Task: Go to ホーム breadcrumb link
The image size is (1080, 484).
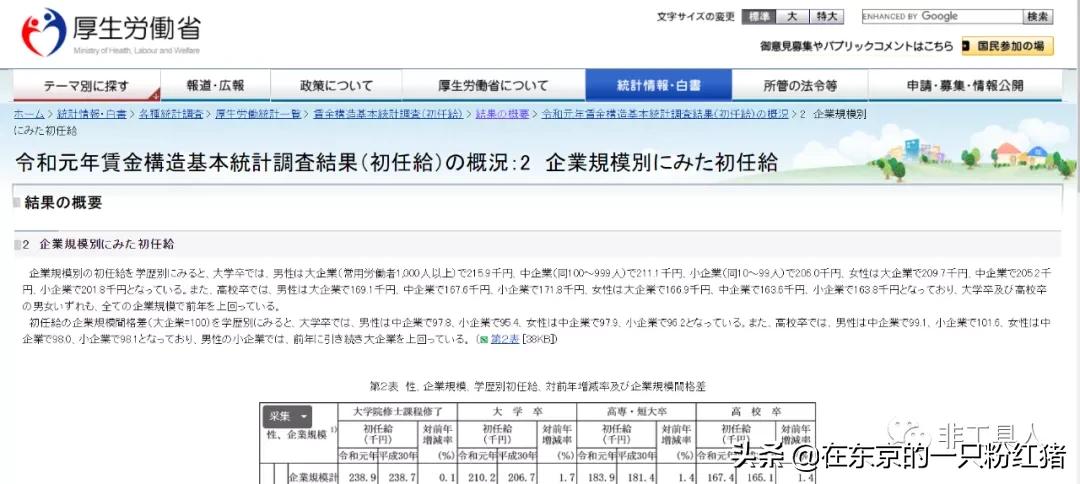Action: coord(29,114)
